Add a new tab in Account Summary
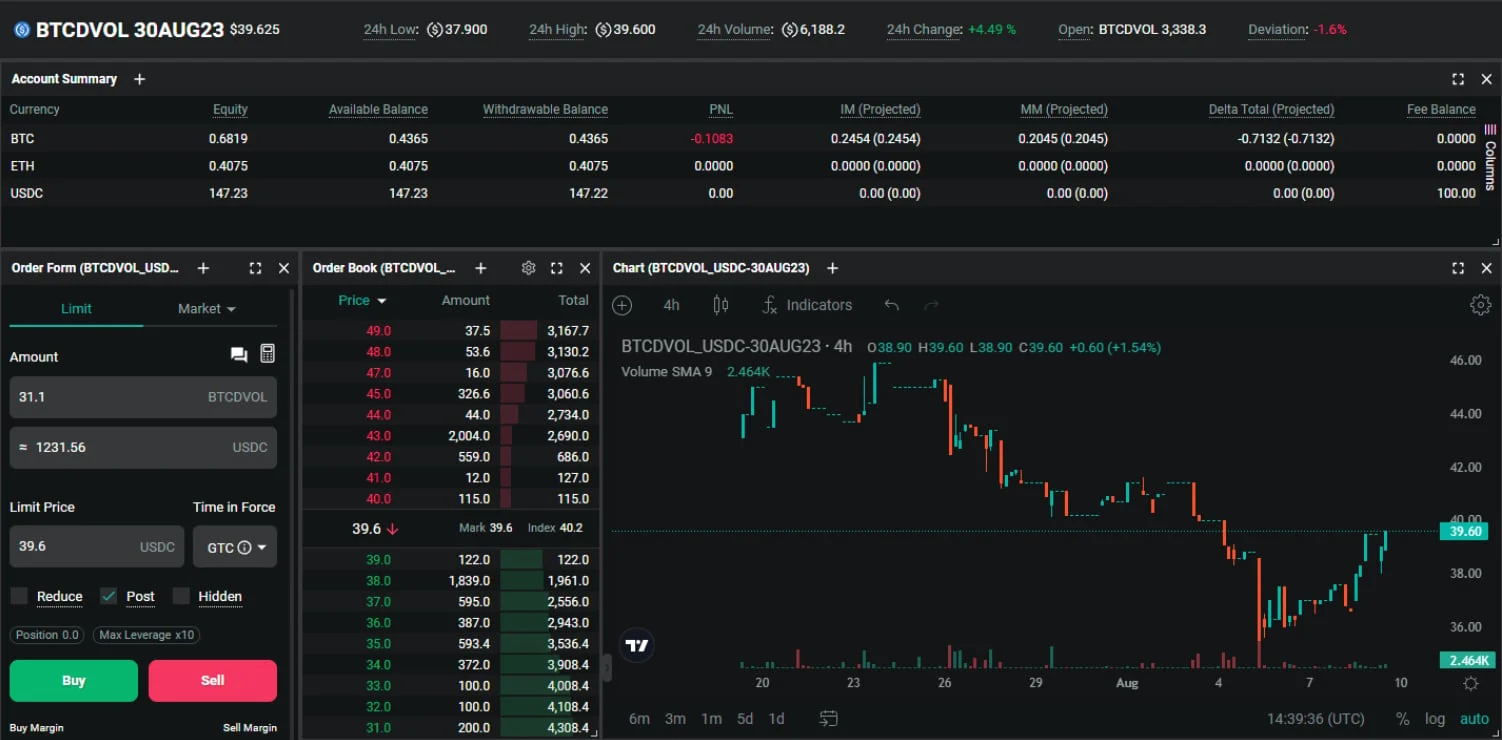 [x=139, y=79]
